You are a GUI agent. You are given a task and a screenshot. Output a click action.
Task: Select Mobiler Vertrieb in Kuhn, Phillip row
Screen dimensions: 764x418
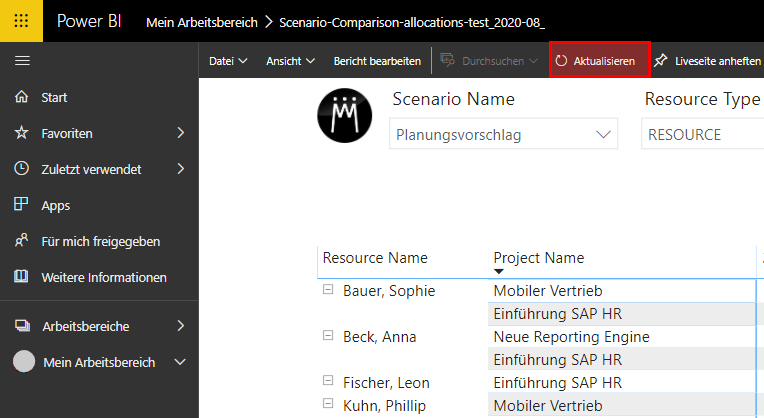548,406
